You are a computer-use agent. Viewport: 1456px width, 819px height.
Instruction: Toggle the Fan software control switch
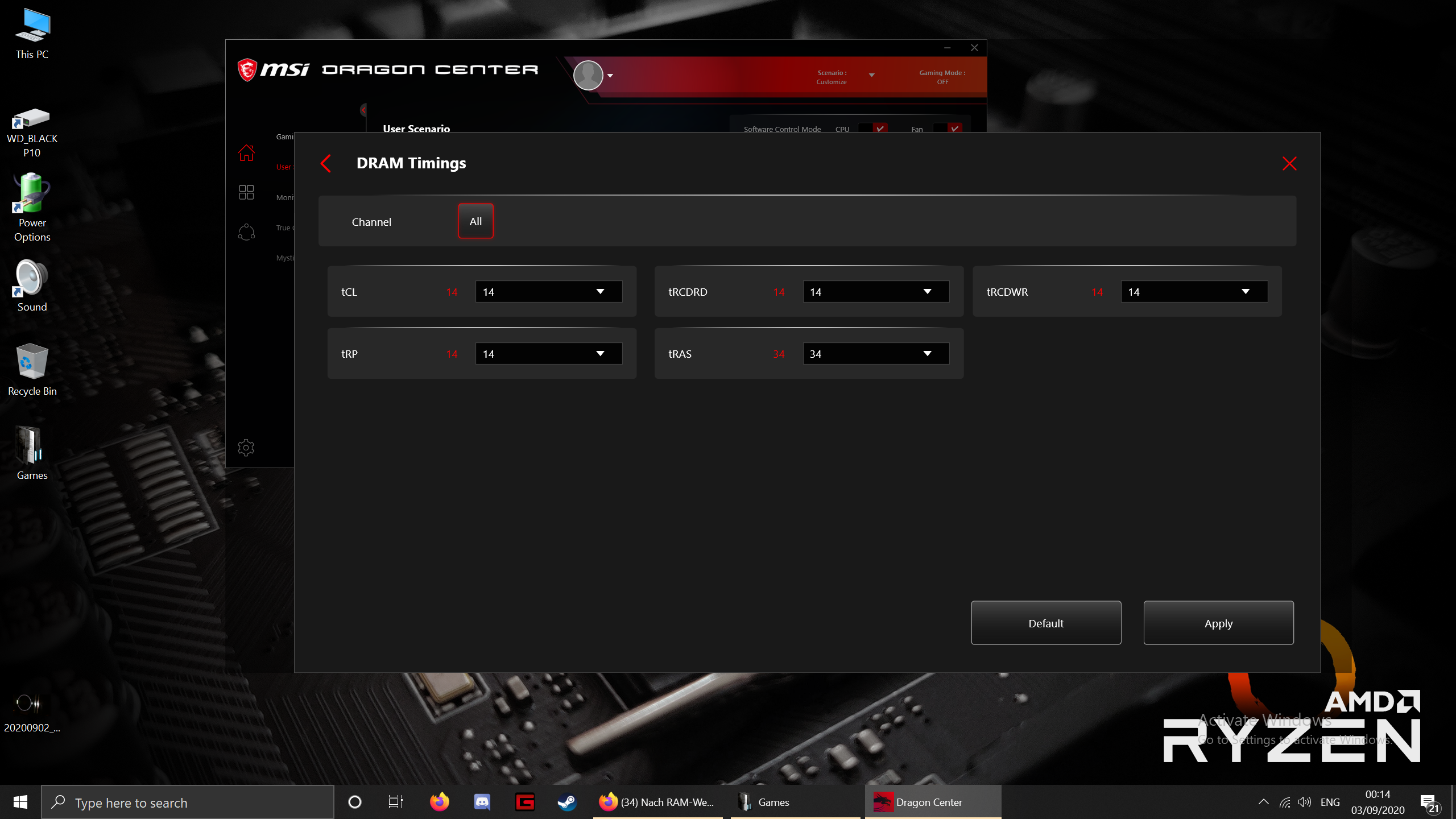click(x=948, y=129)
